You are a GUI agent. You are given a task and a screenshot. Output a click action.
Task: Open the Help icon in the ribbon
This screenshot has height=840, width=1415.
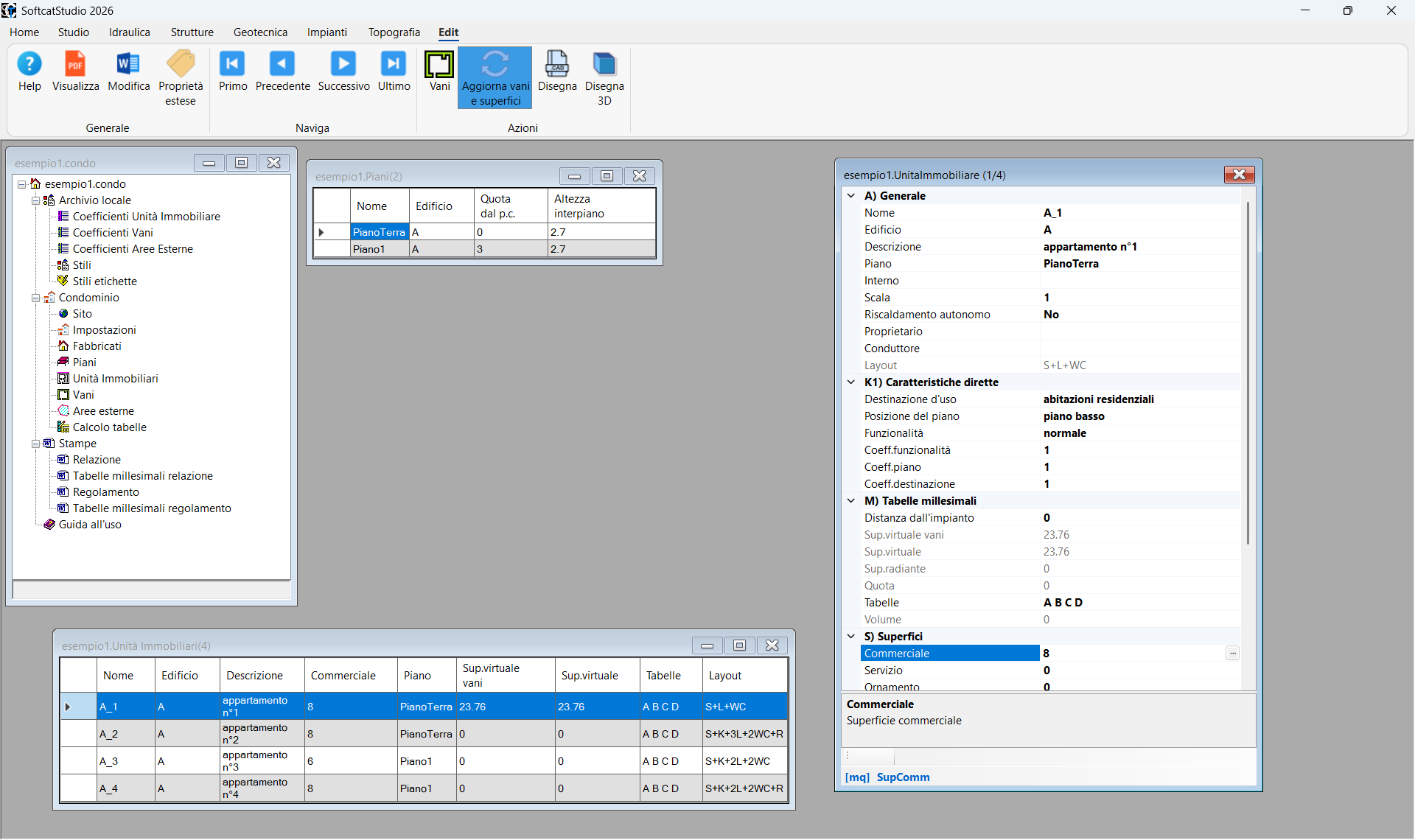[29, 71]
